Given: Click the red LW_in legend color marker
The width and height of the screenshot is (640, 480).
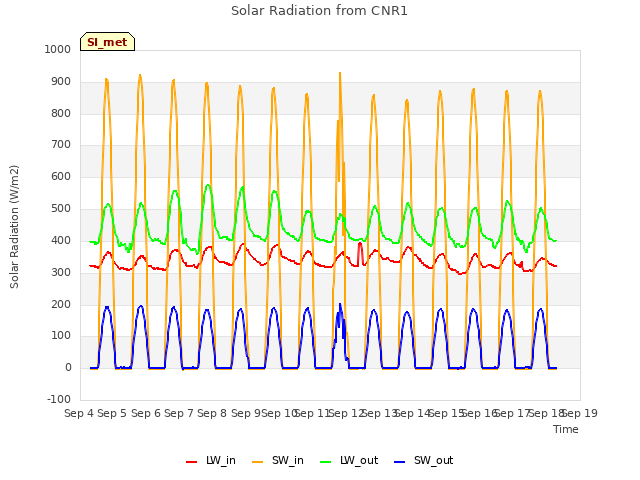Looking at the screenshot, I should tap(191, 462).
